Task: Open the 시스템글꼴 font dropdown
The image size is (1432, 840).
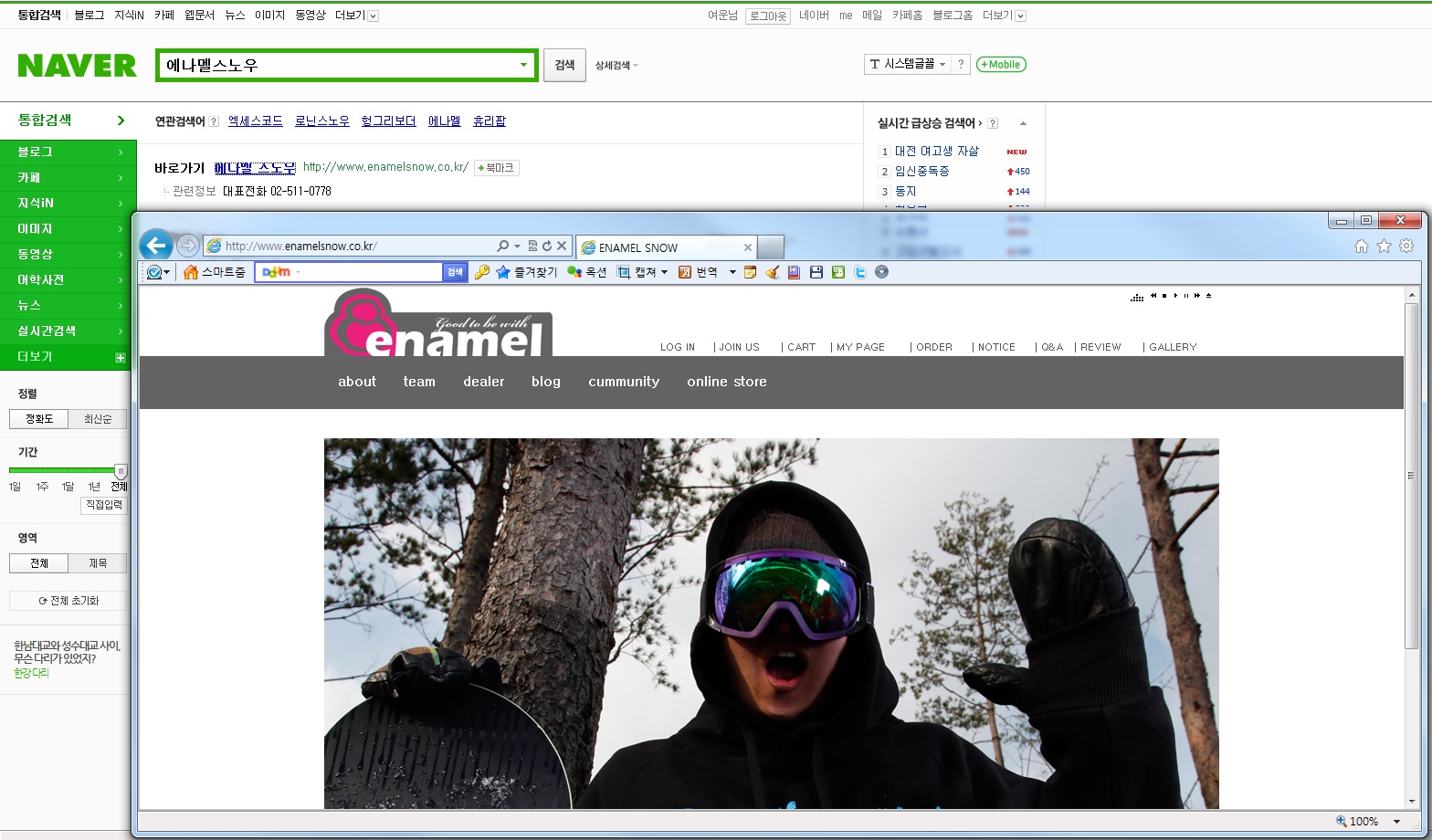Action: (907, 64)
